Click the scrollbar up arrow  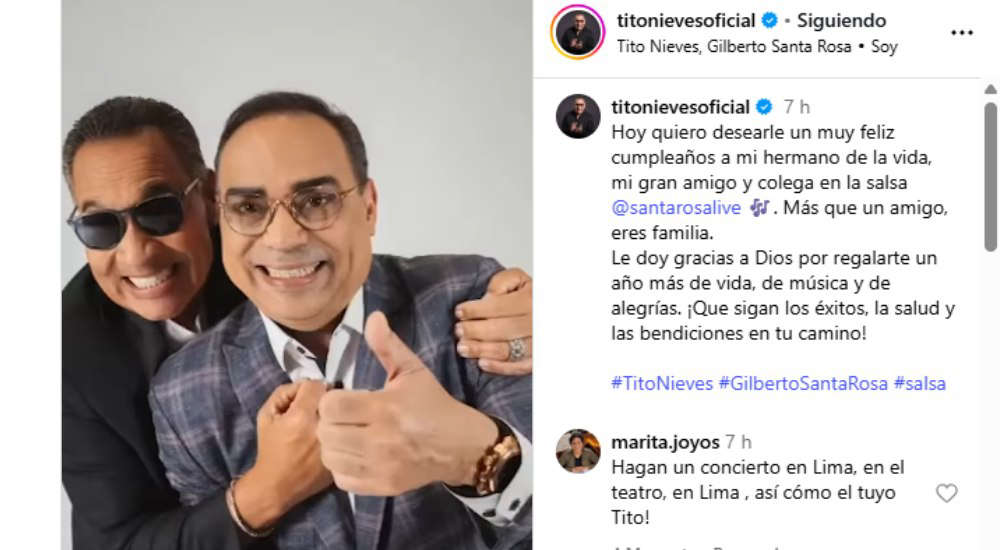[990, 89]
